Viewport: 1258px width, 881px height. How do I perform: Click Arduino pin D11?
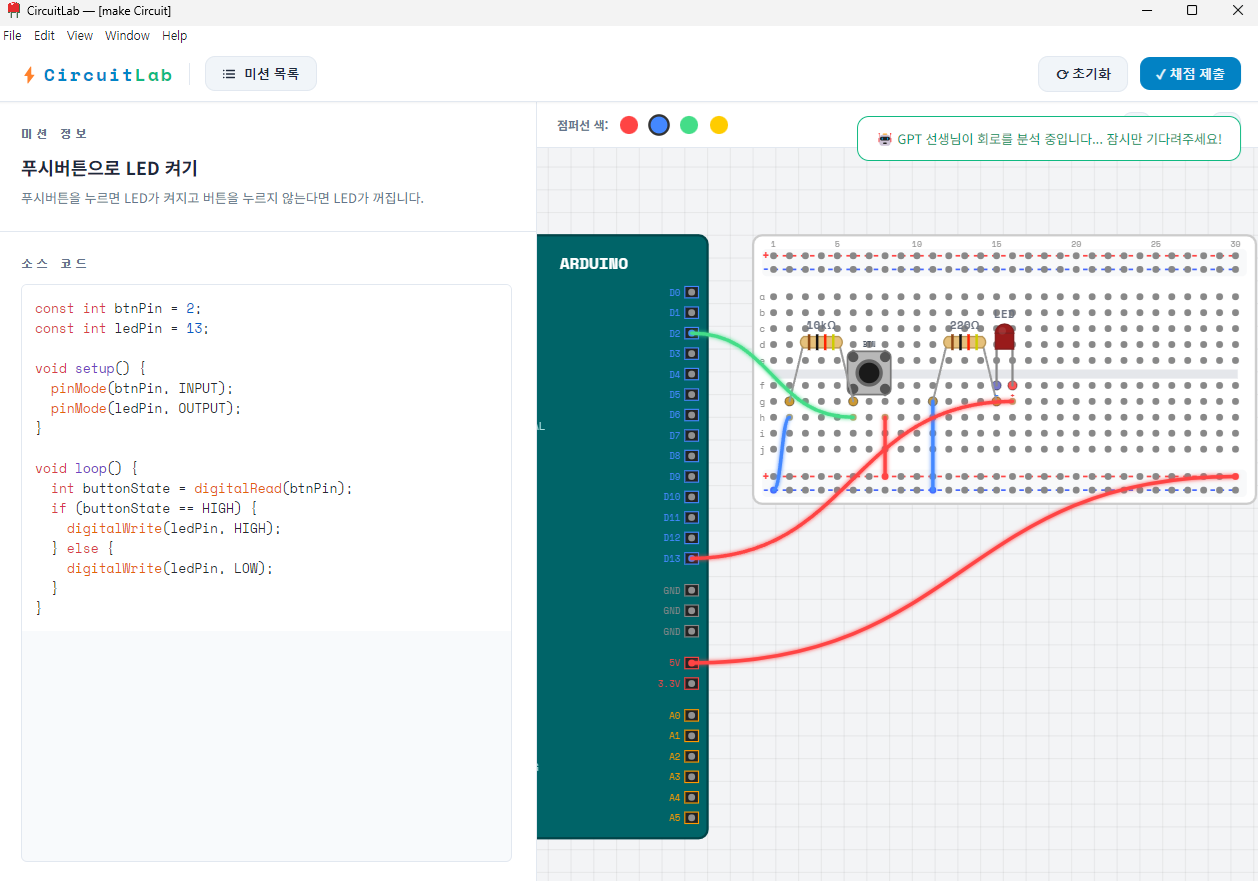691,518
